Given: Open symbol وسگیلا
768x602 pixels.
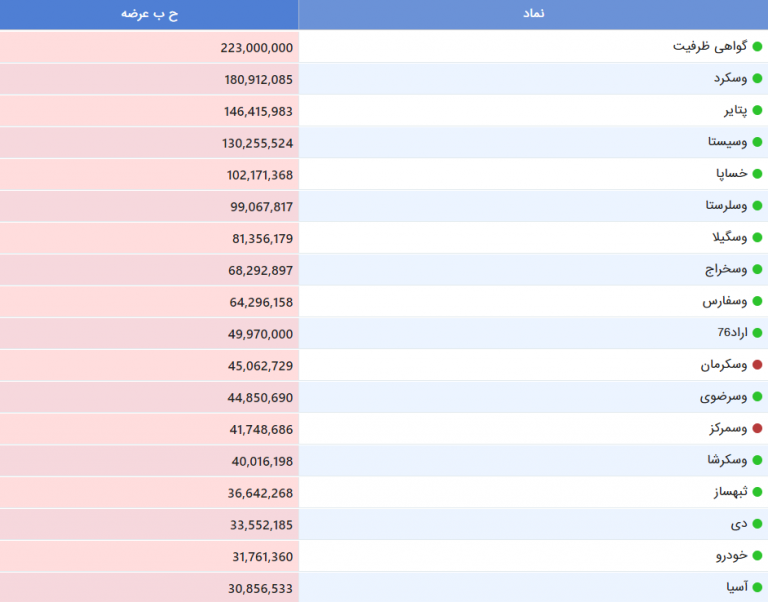Looking at the screenshot, I should (x=730, y=238).
